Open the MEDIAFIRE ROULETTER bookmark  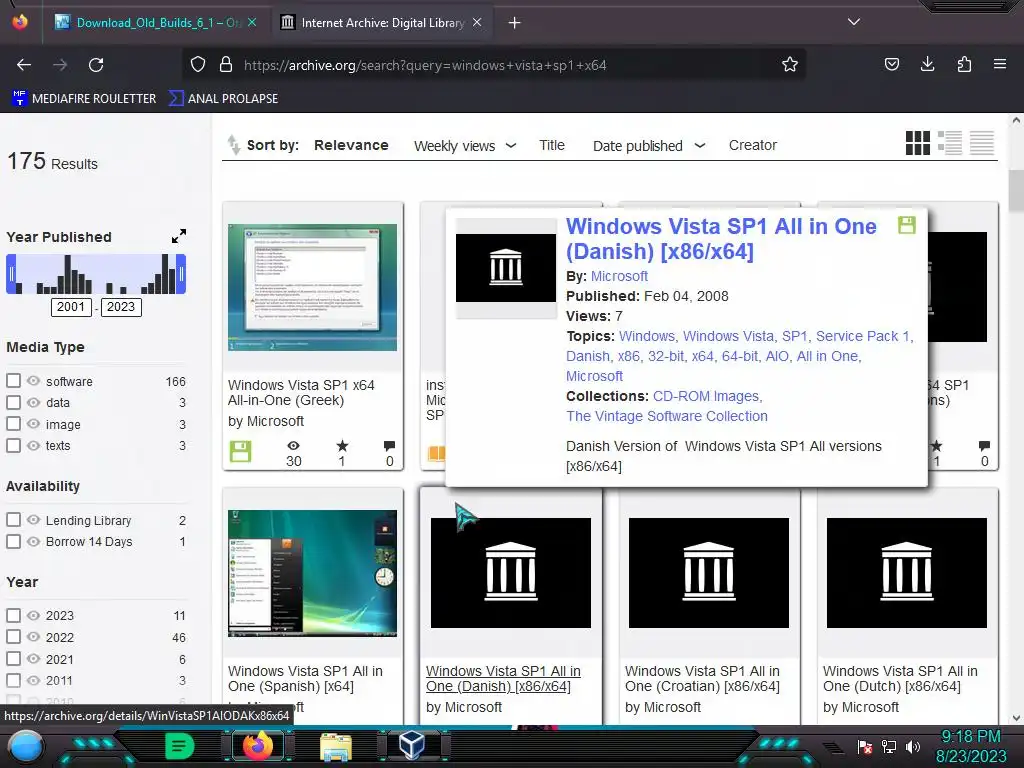[84, 99]
